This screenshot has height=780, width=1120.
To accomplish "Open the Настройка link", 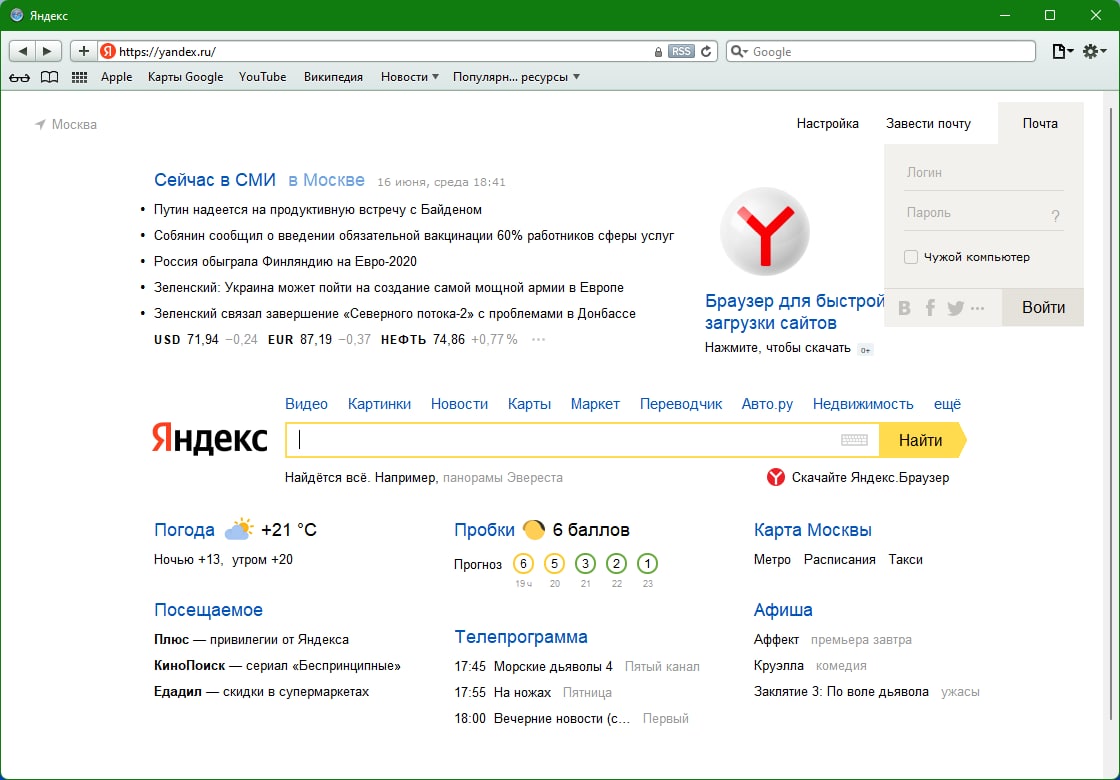I will (x=827, y=124).
